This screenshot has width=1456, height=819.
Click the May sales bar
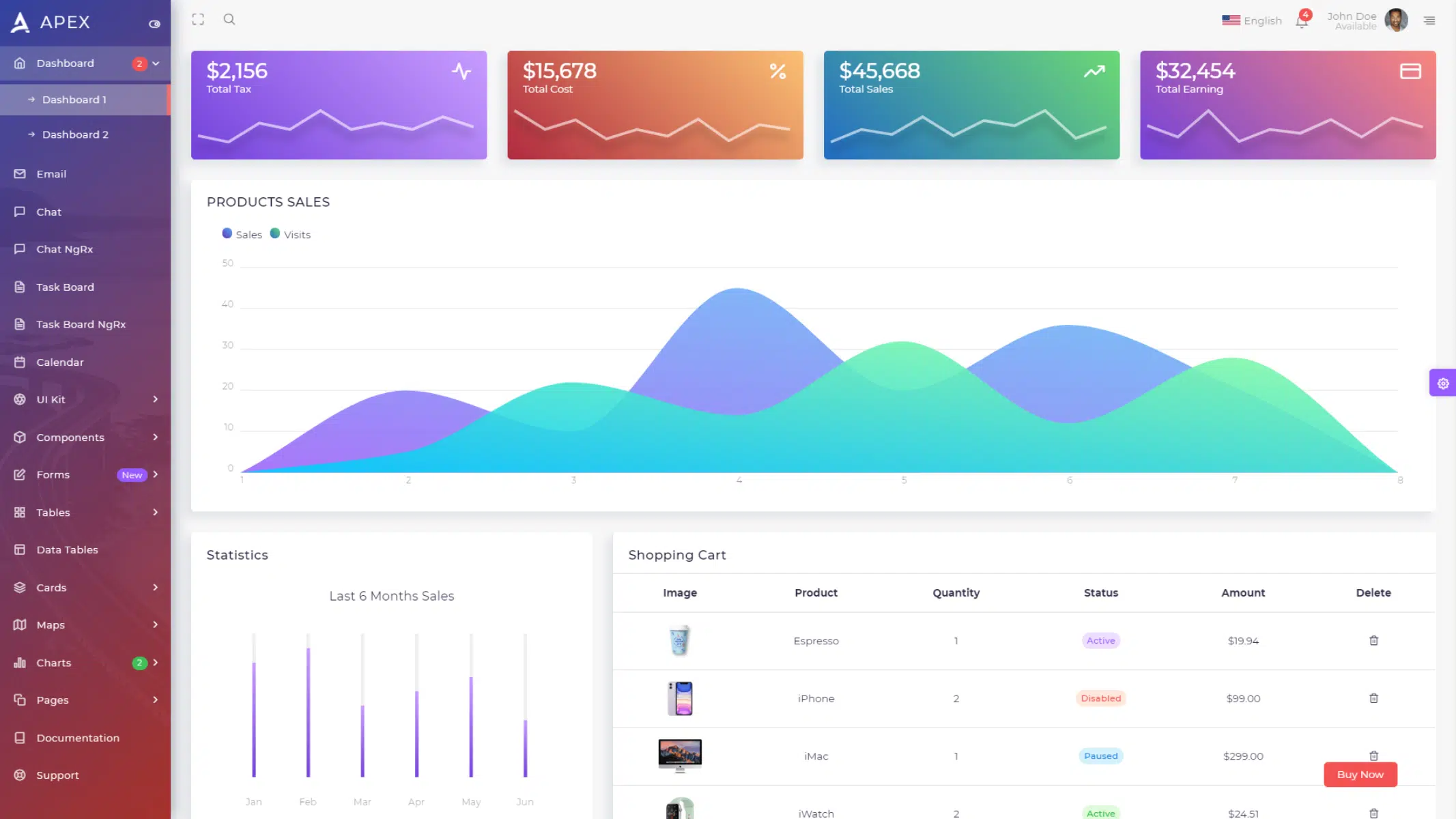[x=471, y=726]
